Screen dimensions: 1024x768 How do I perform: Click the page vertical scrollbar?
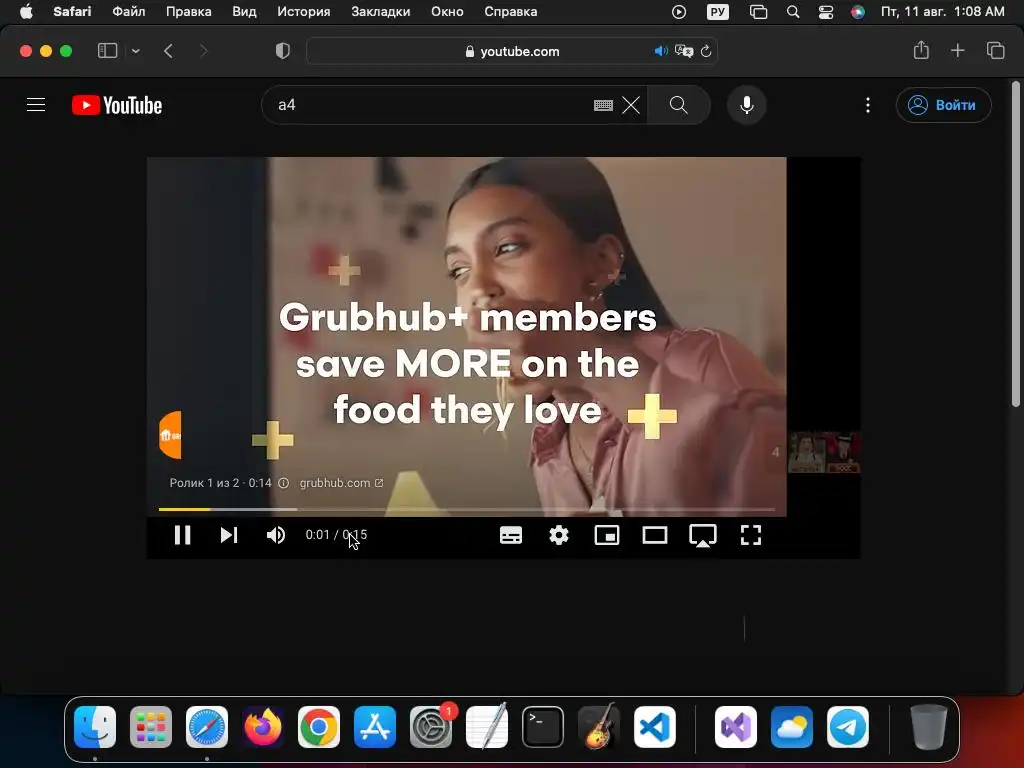[1016, 244]
